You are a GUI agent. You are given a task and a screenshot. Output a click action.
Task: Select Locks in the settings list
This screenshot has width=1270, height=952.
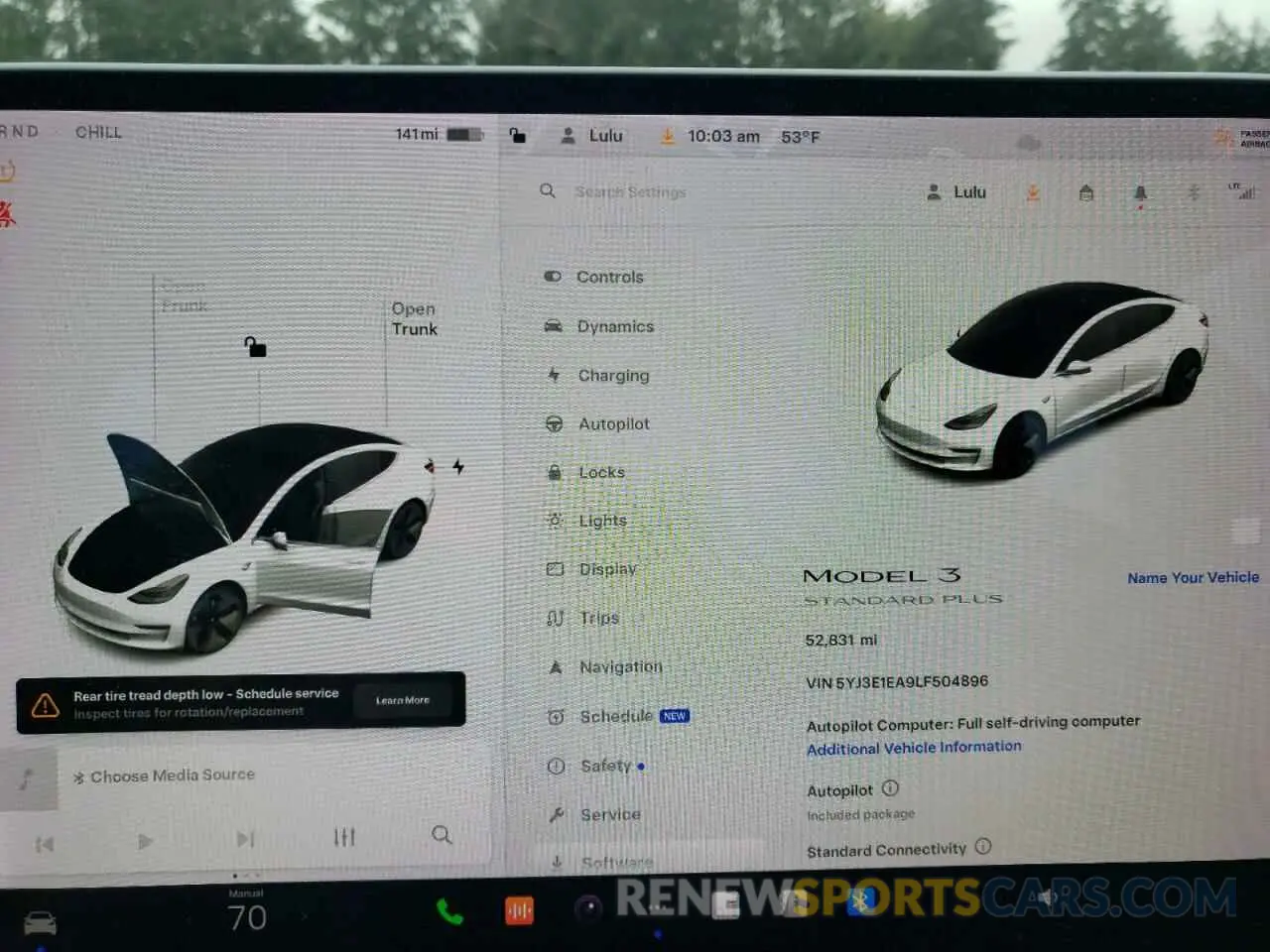585,472
